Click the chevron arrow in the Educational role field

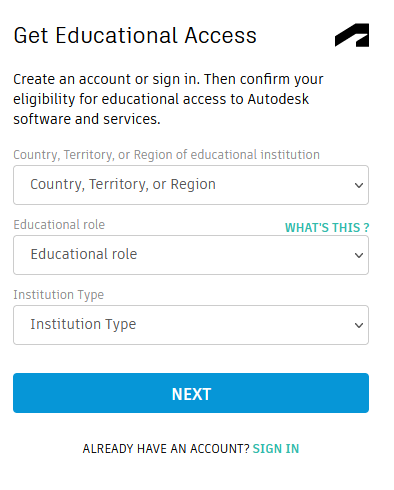coord(359,255)
